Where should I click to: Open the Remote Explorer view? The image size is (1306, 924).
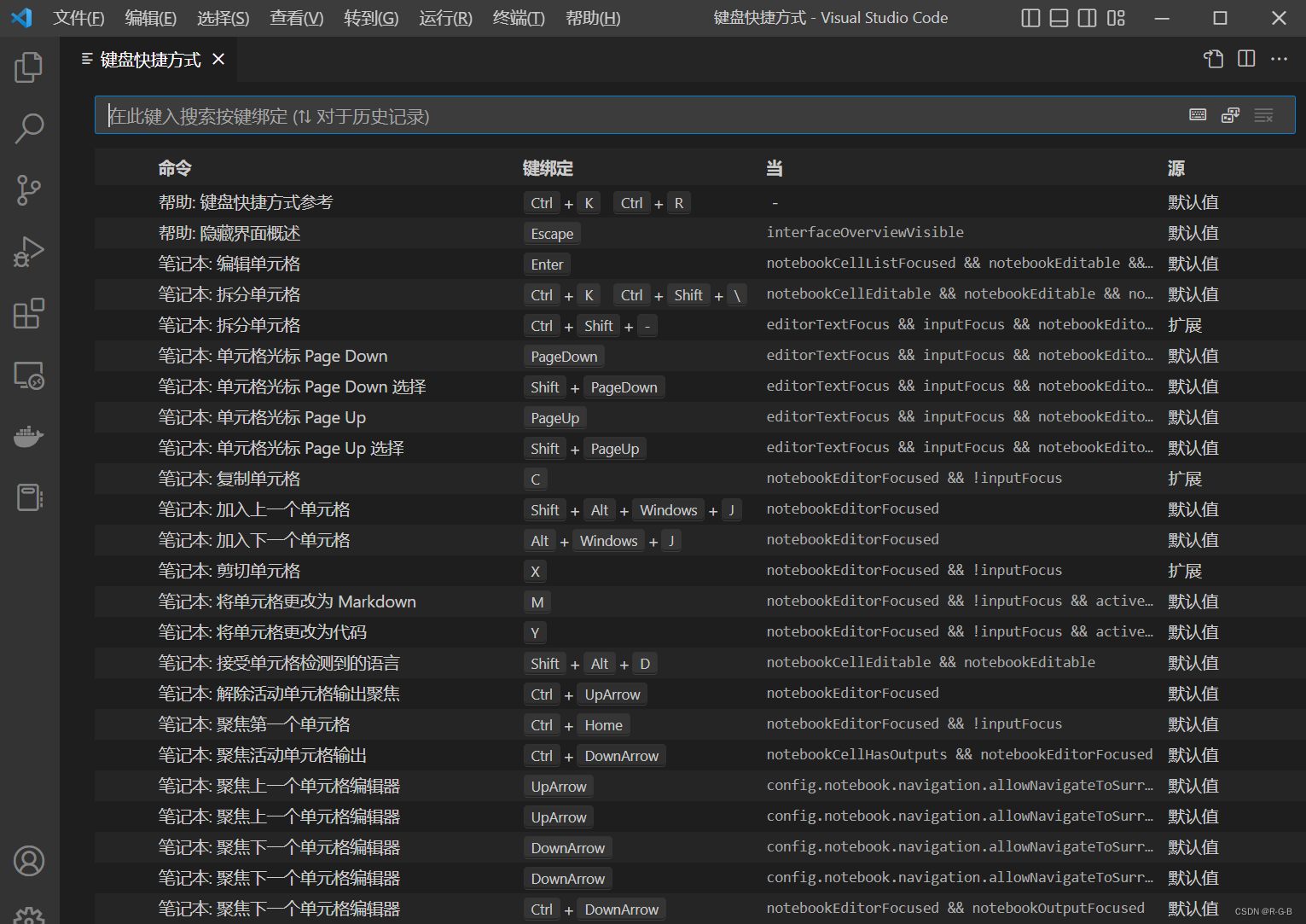tap(28, 375)
